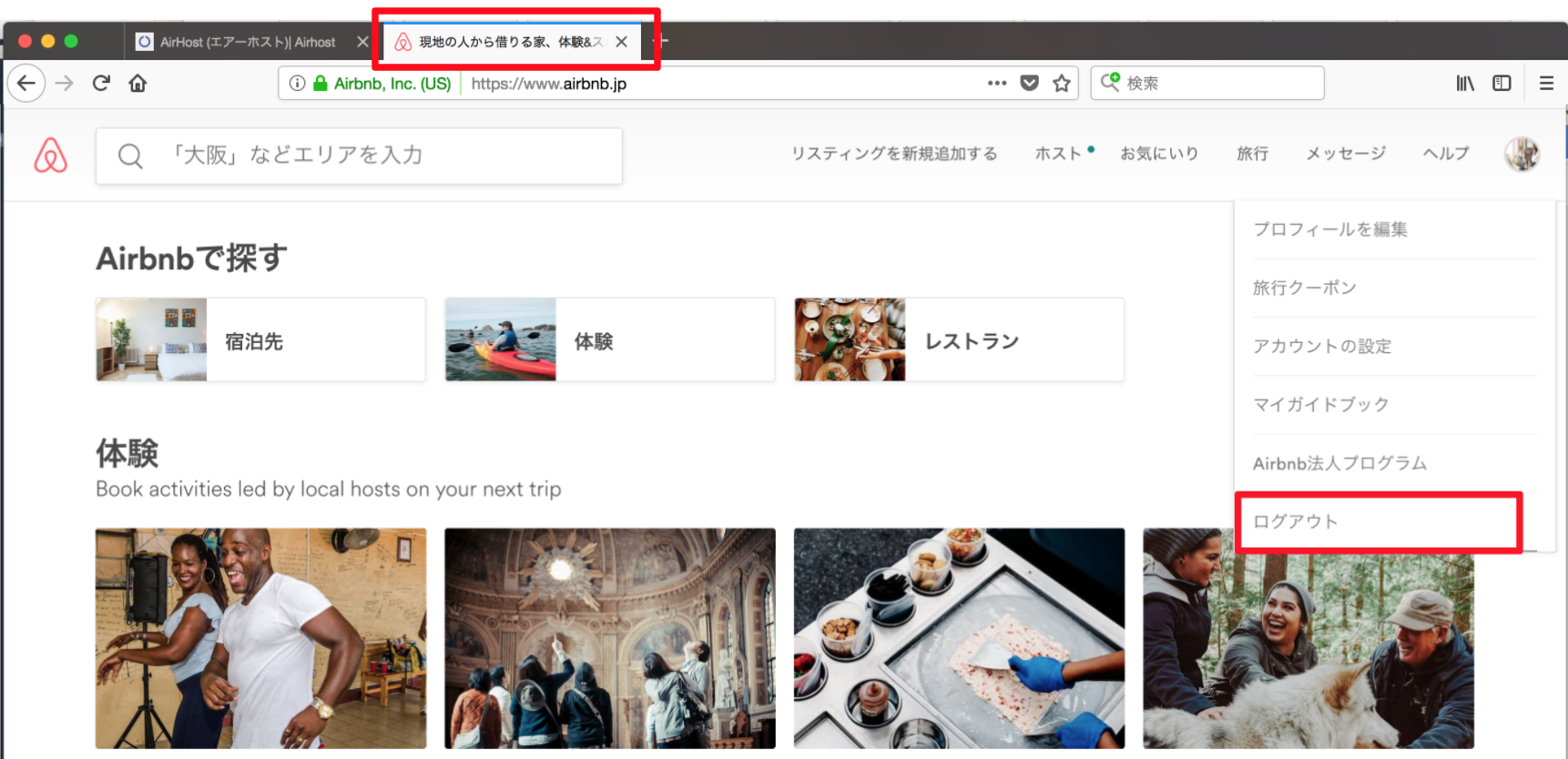The width and height of the screenshot is (1568, 759).
Task: Open the rolled ice cream experience photo
Action: pos(959,638)
